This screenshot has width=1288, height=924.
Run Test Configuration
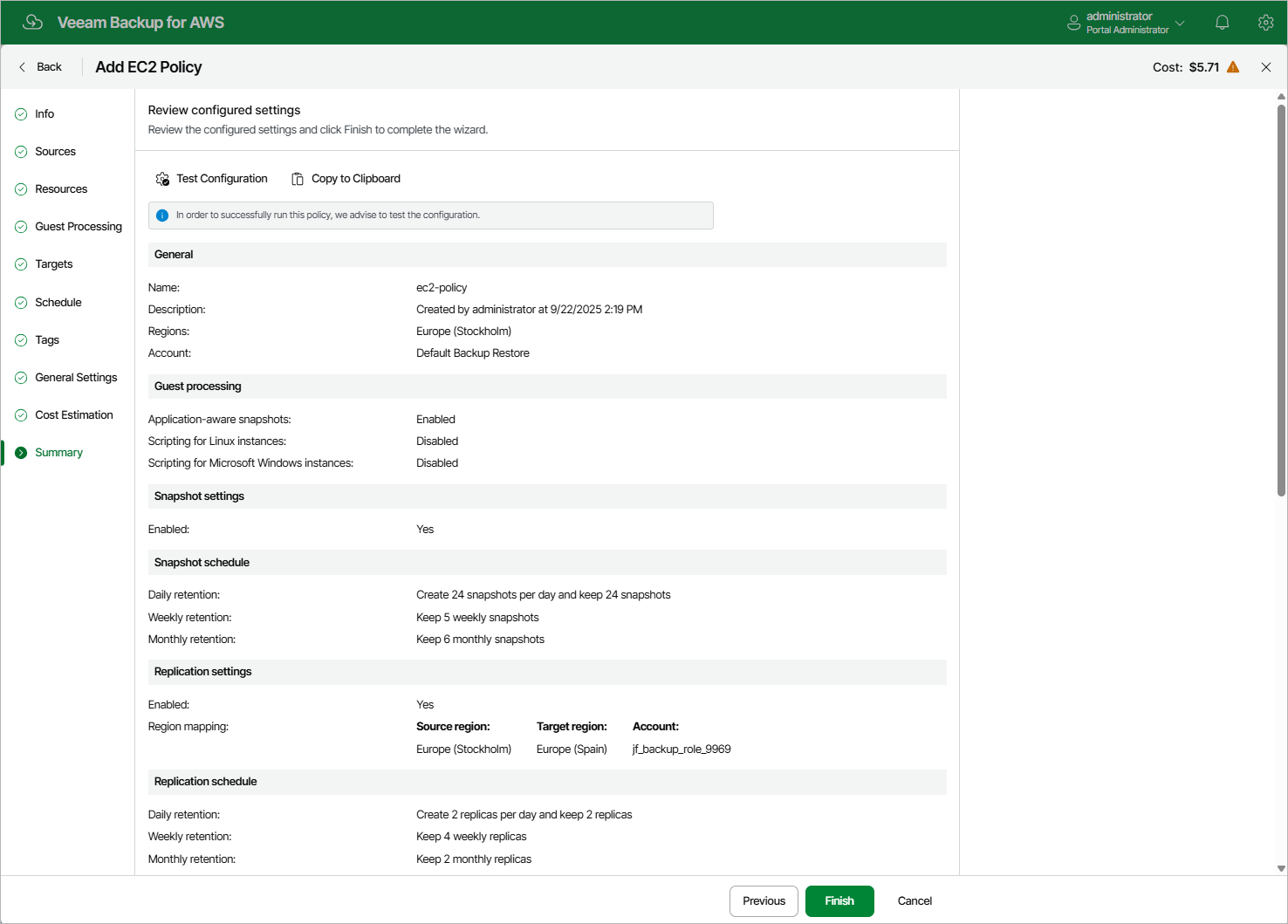pos(212,179)
